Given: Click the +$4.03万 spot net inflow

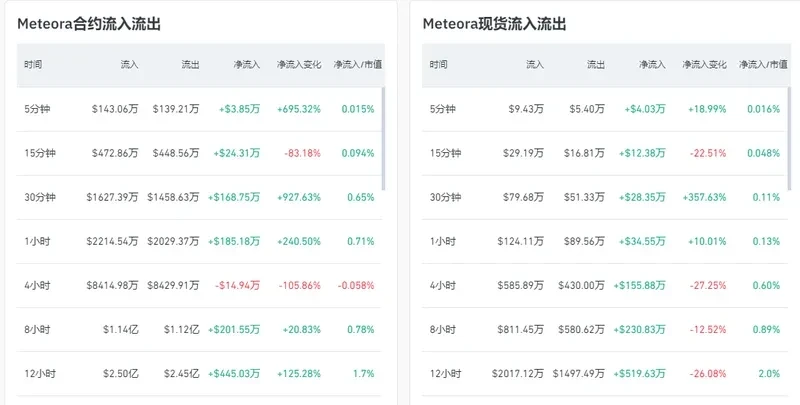Looking at the screenshot, I should pyautogui.click(x=645, y=109).
